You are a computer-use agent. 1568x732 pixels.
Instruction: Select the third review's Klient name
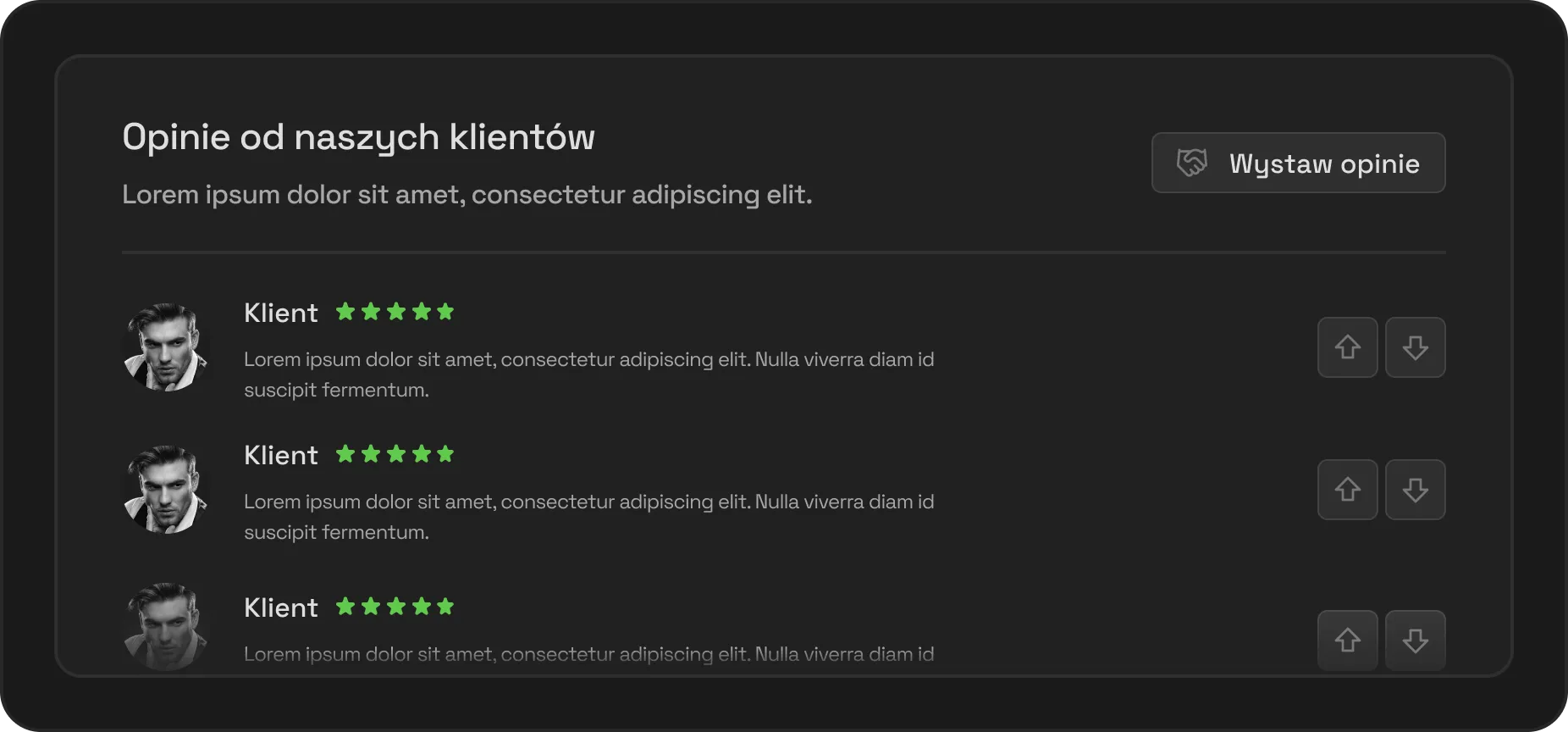(x=281, y=607)
